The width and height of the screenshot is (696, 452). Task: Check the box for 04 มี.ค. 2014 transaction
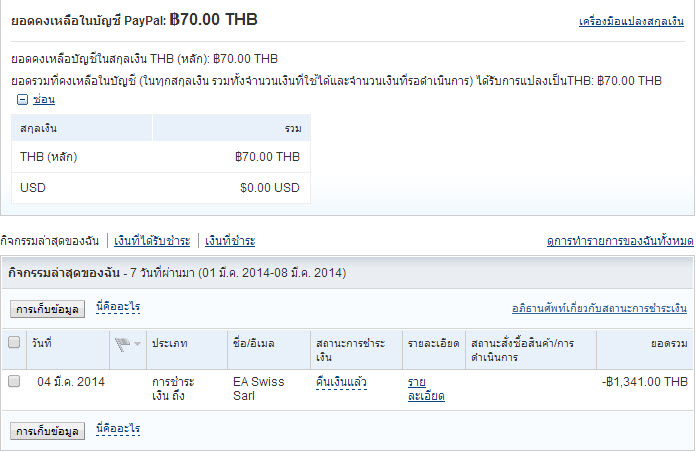pos(14,381)
